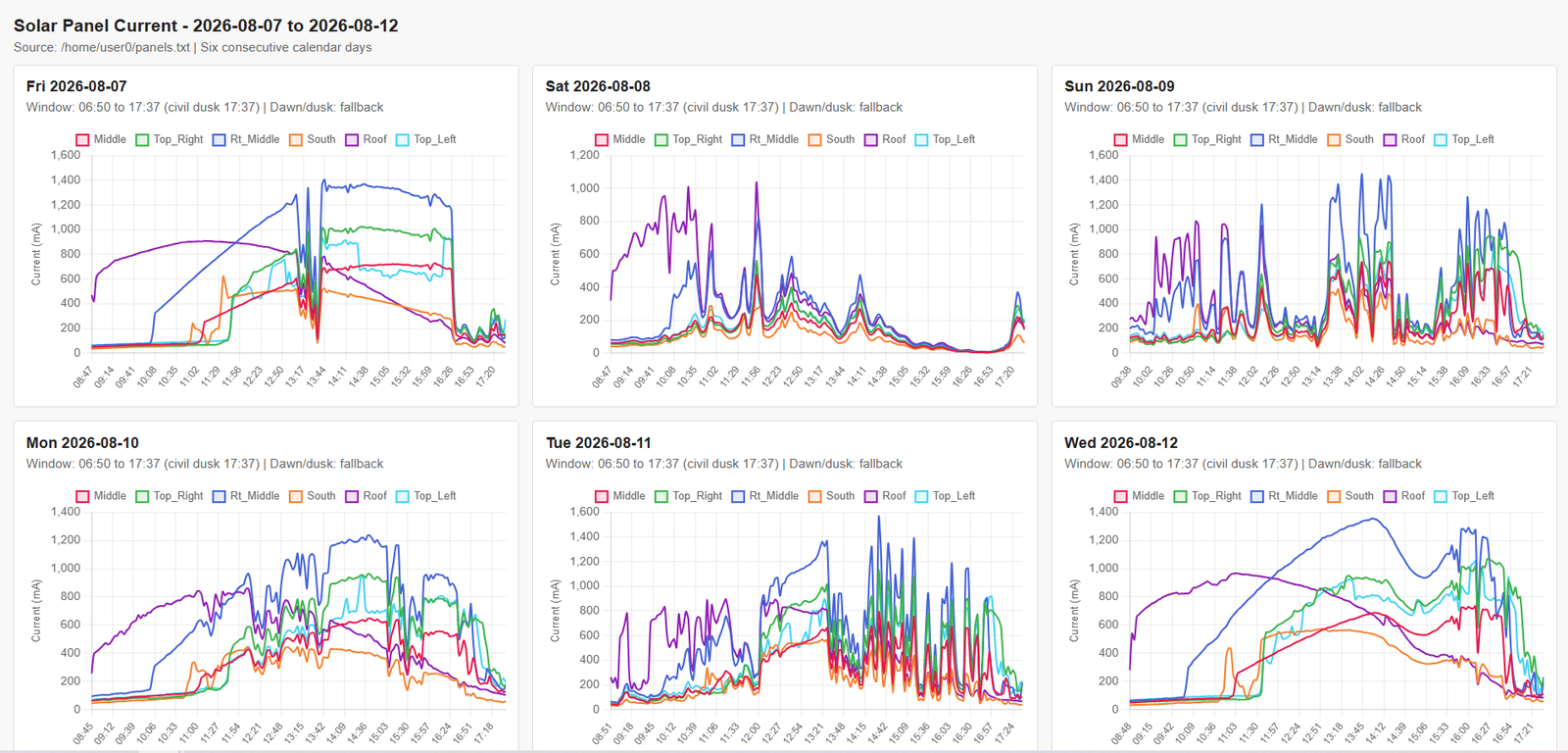Hide Top_Right series in Tue 2026-08-11 legend

coord(688,496)
